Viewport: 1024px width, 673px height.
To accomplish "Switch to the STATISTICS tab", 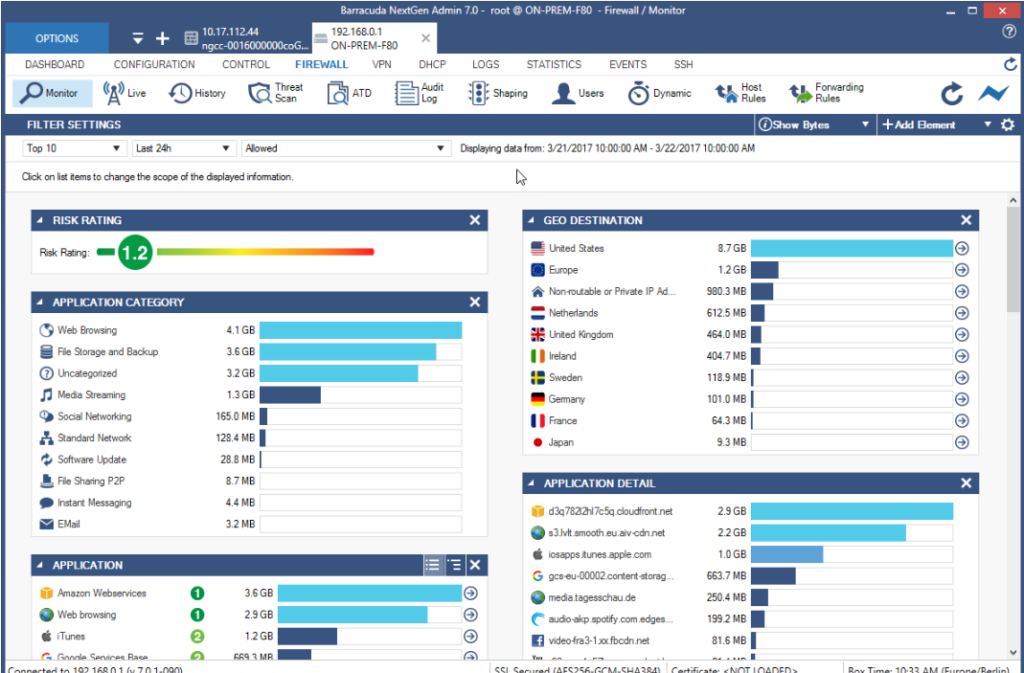I will tap(554, 64).
